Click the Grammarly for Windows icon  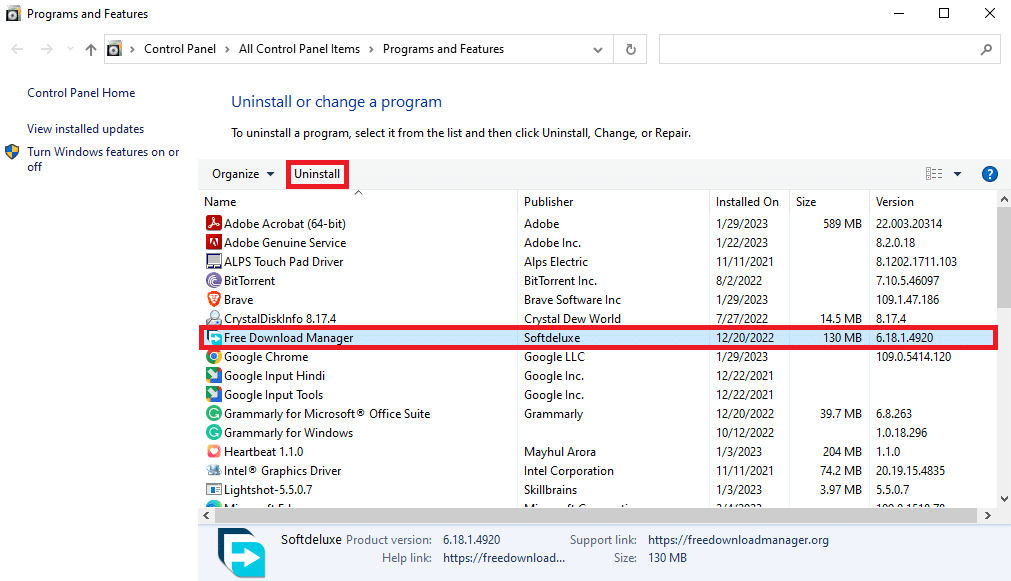pyautogui.click(x=213, y=432)
